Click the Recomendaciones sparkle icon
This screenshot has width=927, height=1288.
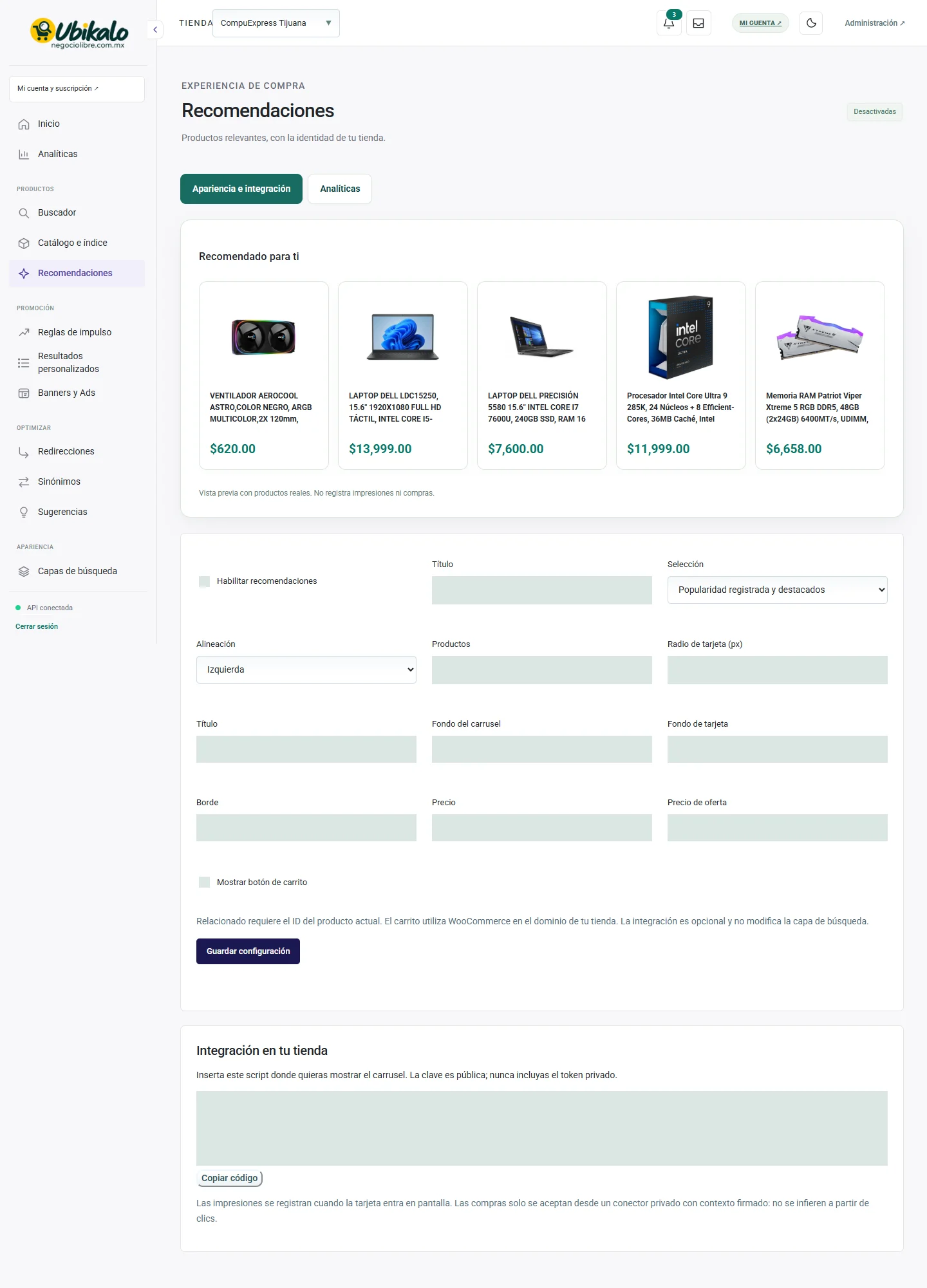pos(24,274)
